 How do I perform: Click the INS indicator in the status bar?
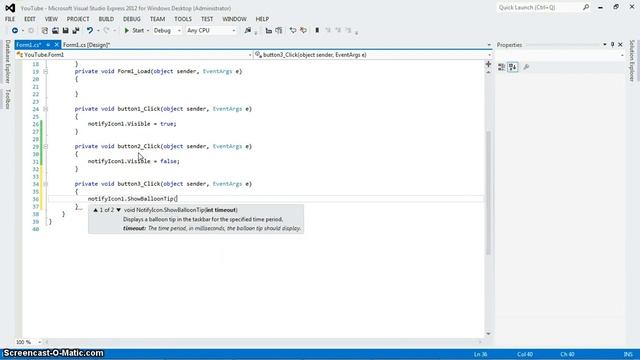click(x=628, y=354)
